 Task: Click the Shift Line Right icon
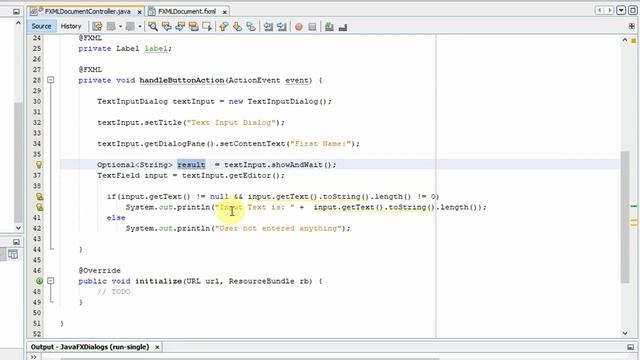coord(282,27)
